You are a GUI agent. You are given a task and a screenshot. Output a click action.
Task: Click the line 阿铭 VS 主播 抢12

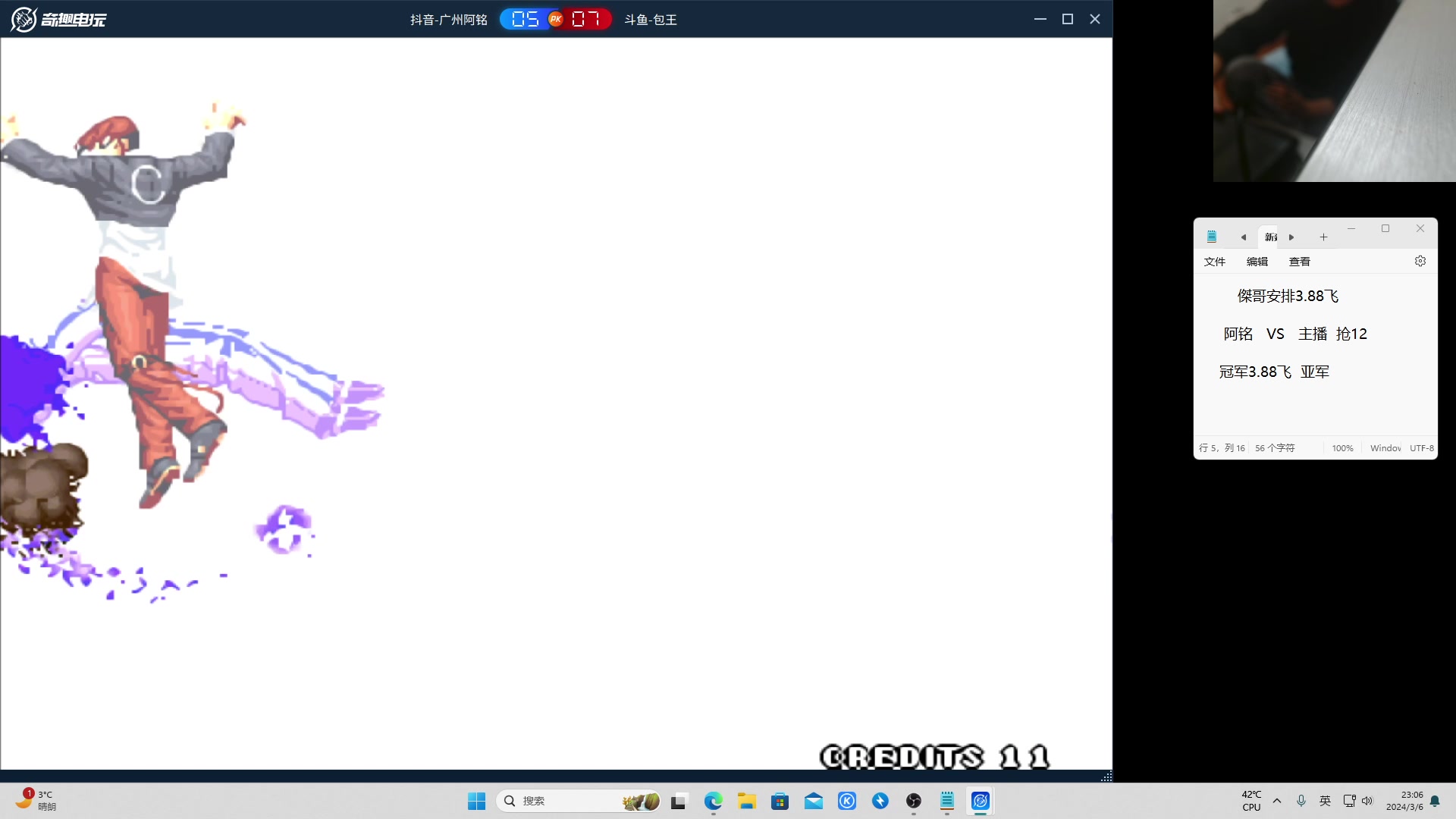(1295, 334)
